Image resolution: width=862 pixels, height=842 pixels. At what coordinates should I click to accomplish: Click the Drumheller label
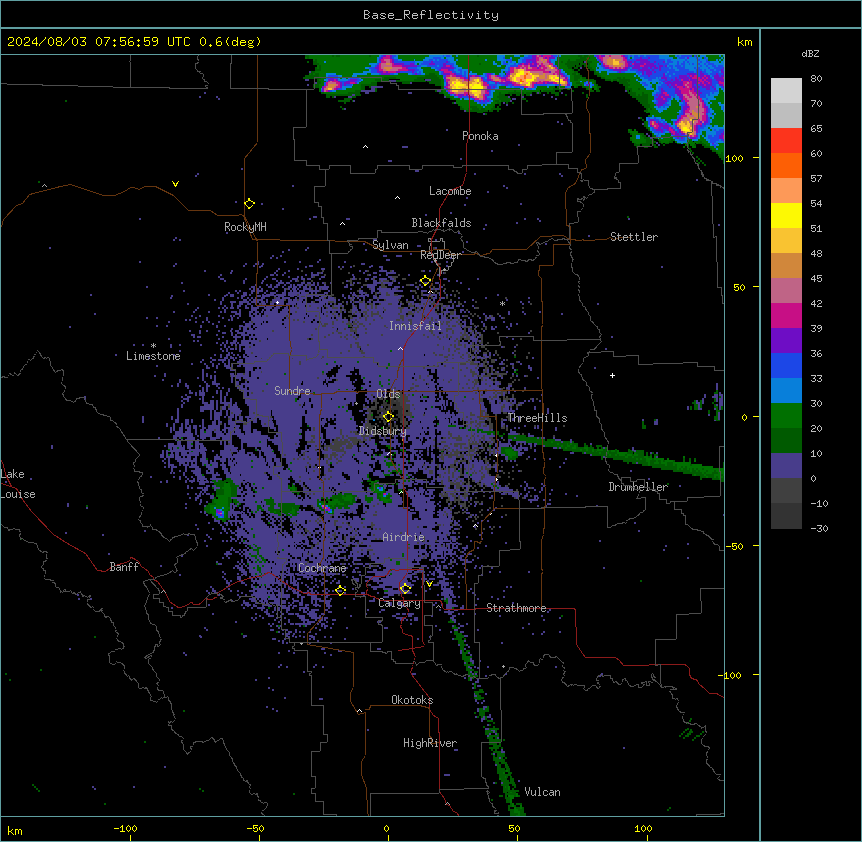point(638,487)
